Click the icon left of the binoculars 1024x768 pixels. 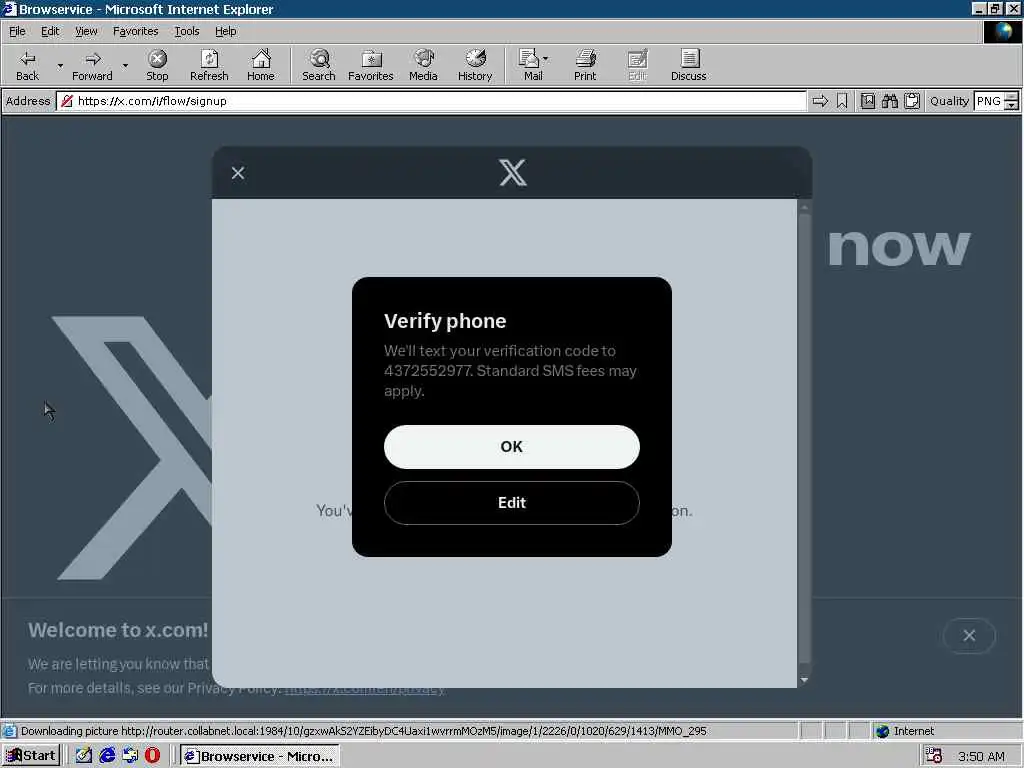[x=867, y=101]
